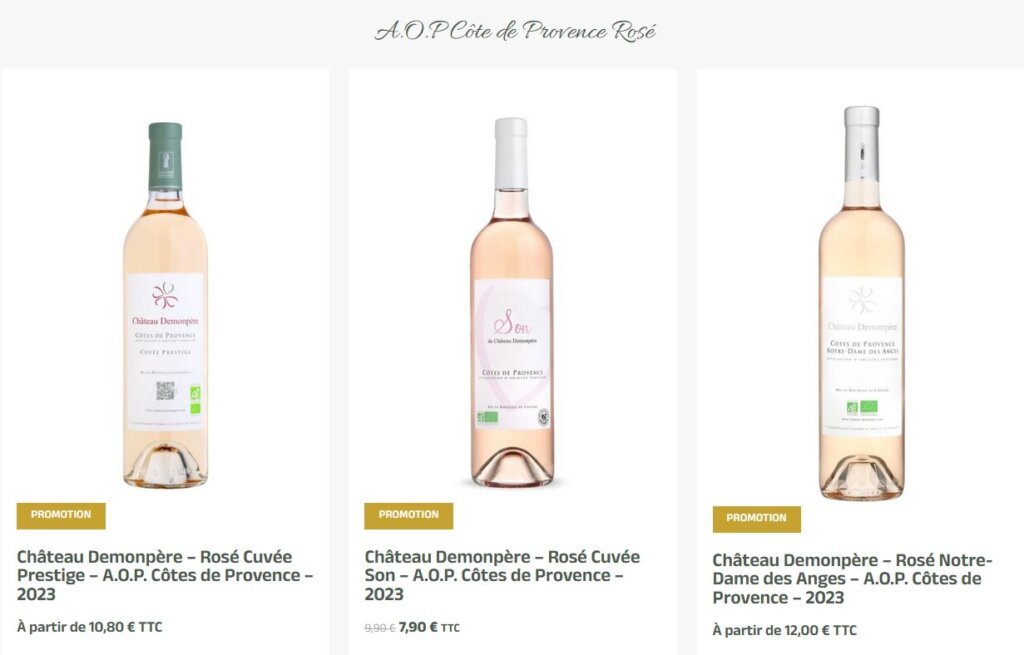Screen dimensions: 1024x655
Task: Click the green capsule of the Prestige bottle
Action: click(x=165, y=157)
